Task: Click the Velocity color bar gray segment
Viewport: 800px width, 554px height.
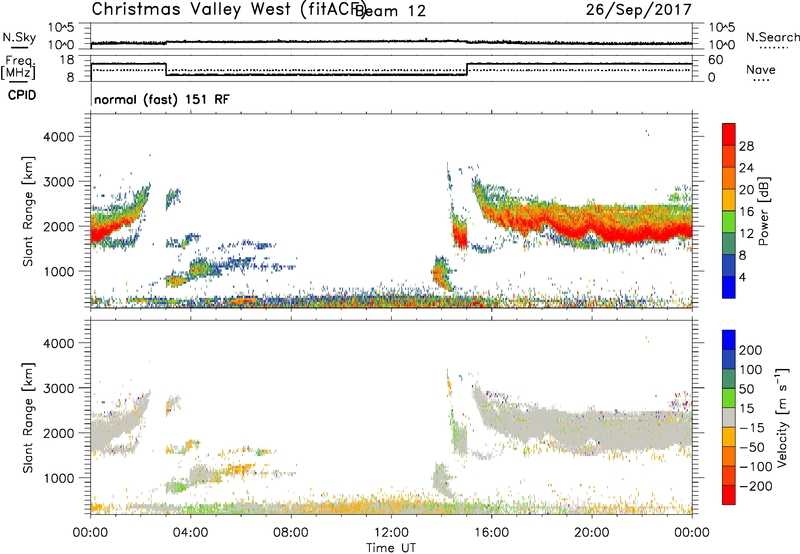Action: (729, 417)
